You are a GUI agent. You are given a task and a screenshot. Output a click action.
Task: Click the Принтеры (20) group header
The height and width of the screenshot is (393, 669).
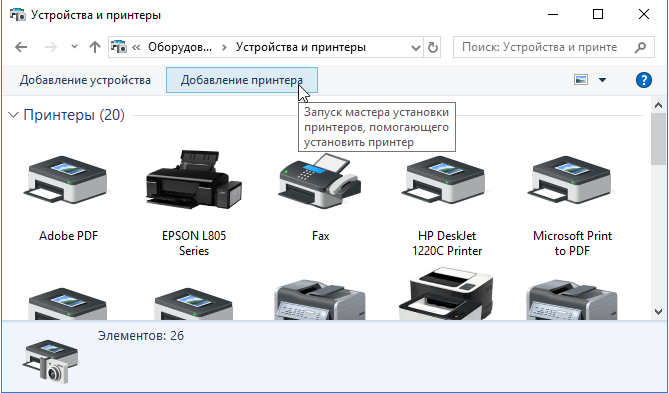[74, 115]
